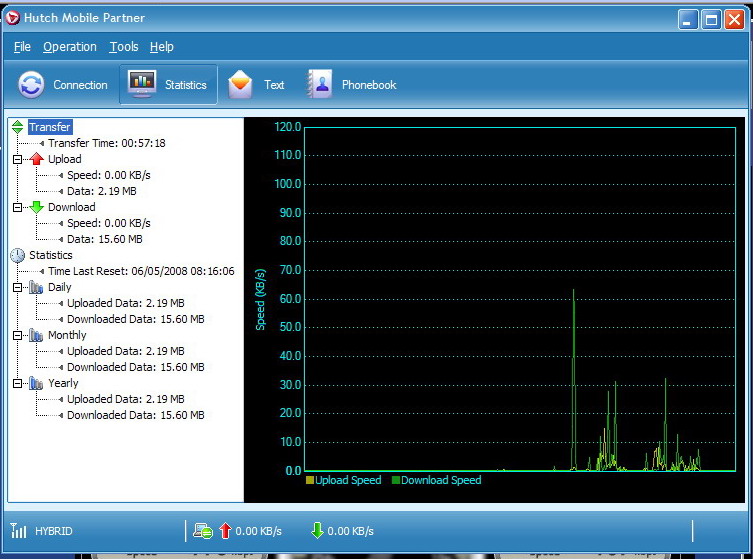This screenshot has width=753, height=559.
Task: Select the Daily tree label
Action: tap(60, 287)
